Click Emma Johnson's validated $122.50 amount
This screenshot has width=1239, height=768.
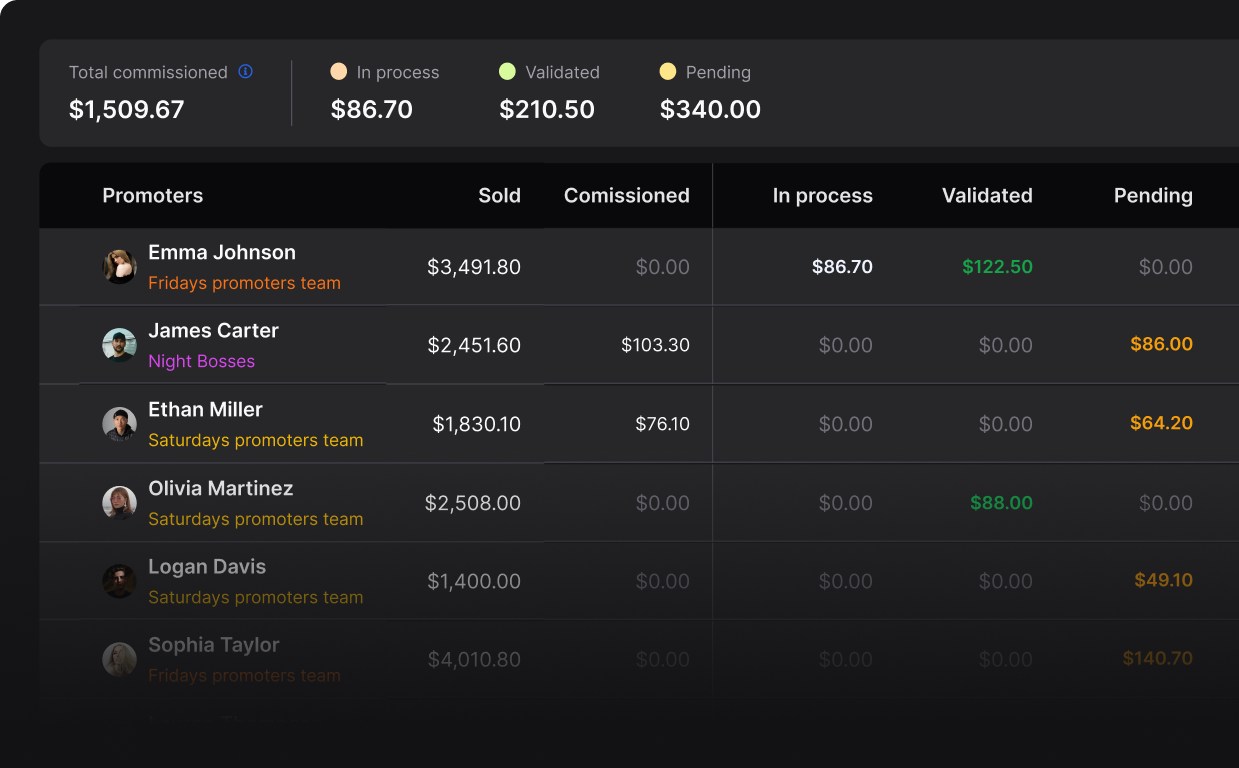(997, 266)
